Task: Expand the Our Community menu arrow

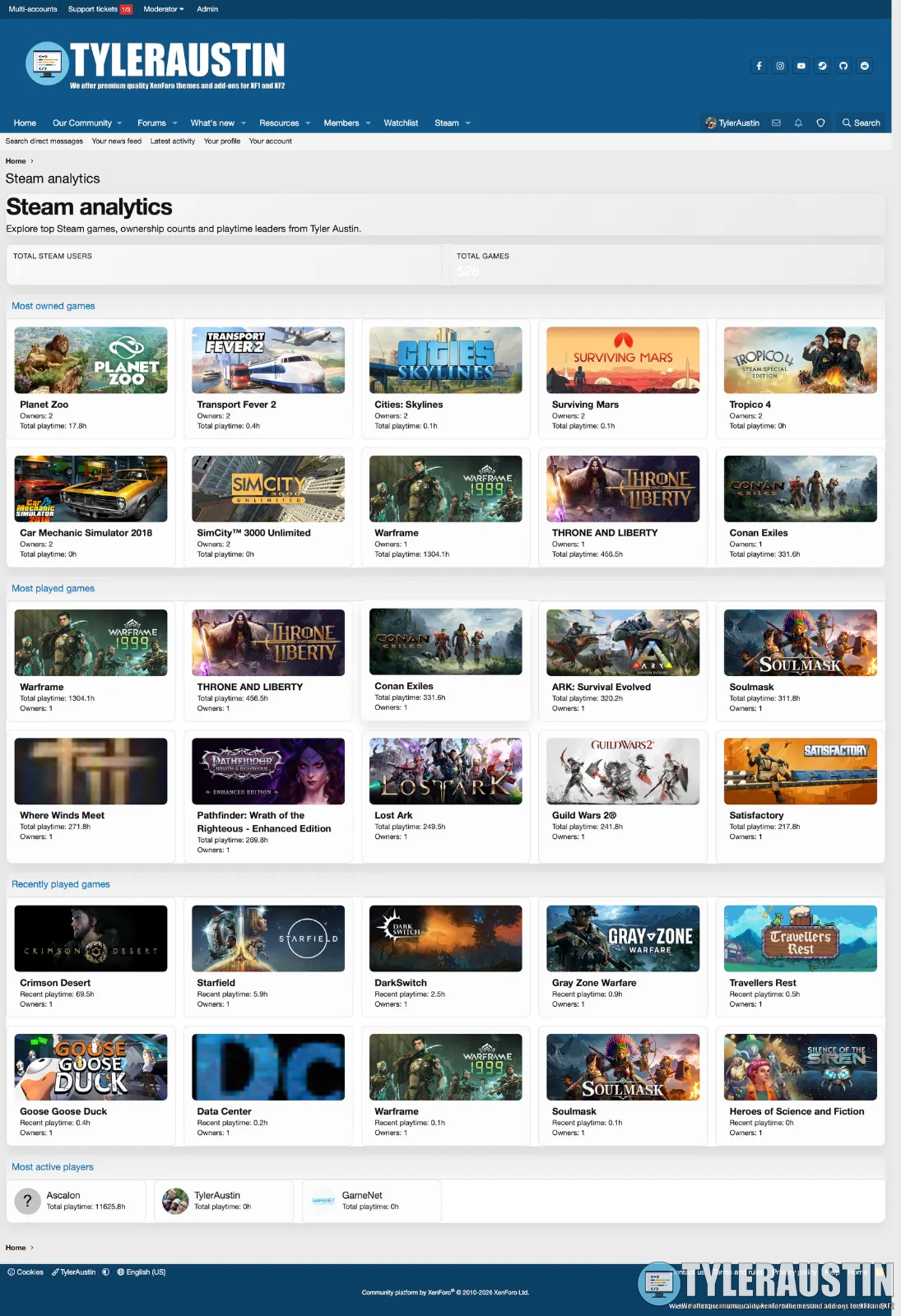Action: tap(119, 123)
